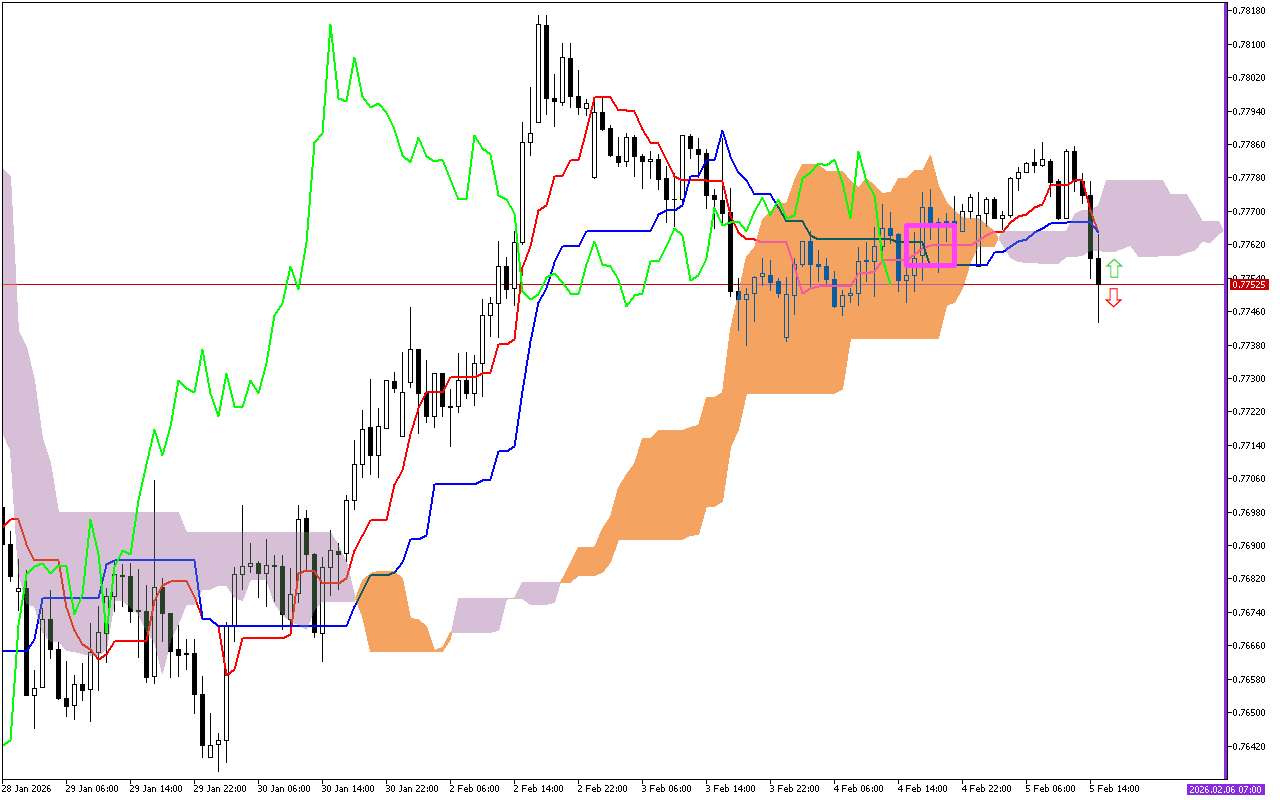This screenshot has width=1280, height=800.
Task: Click the red 0.77525 price tag
Action: click(1249, 285)
